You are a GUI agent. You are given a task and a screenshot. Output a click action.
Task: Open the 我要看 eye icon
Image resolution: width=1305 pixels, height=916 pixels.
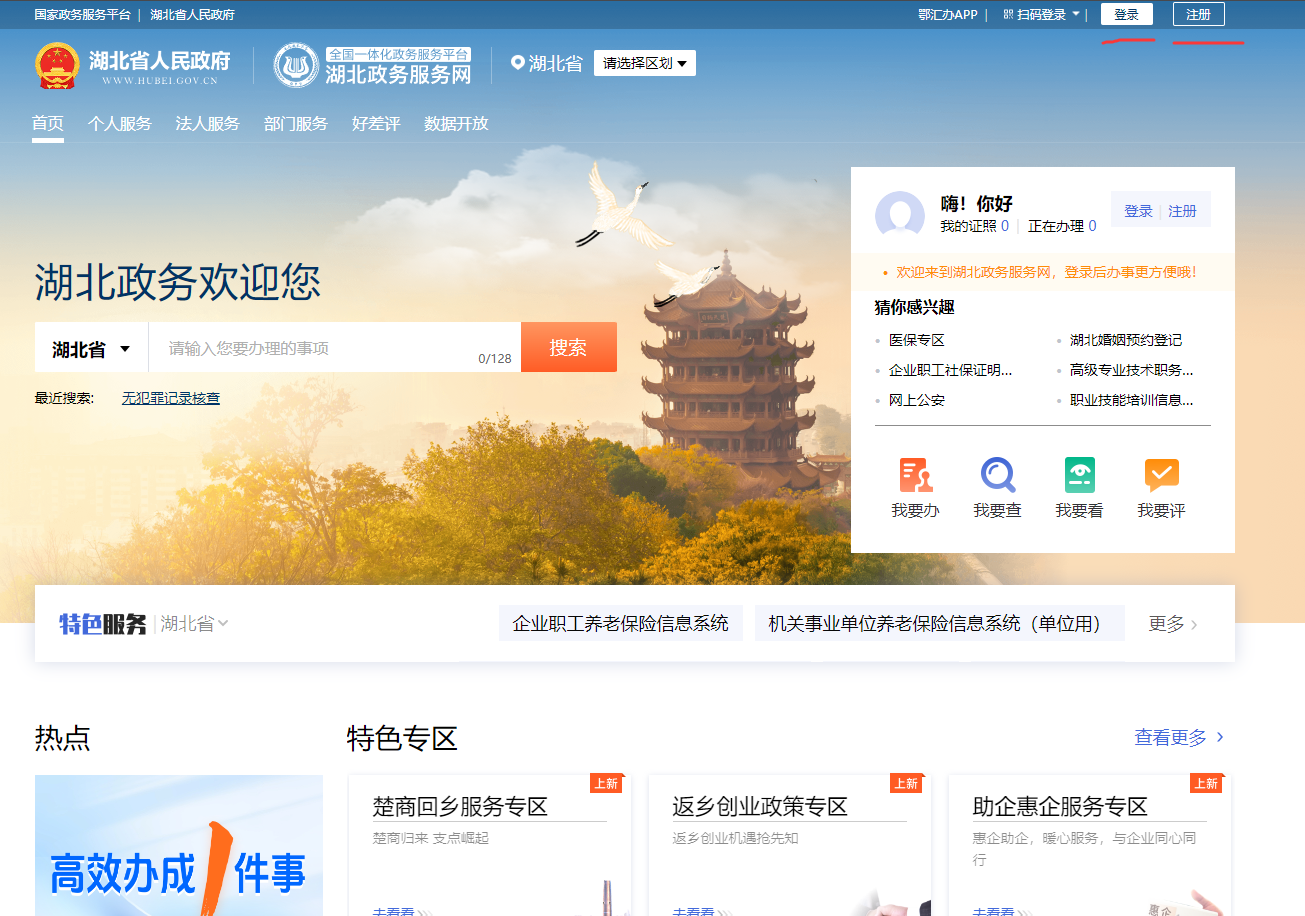click(1079, 475)
